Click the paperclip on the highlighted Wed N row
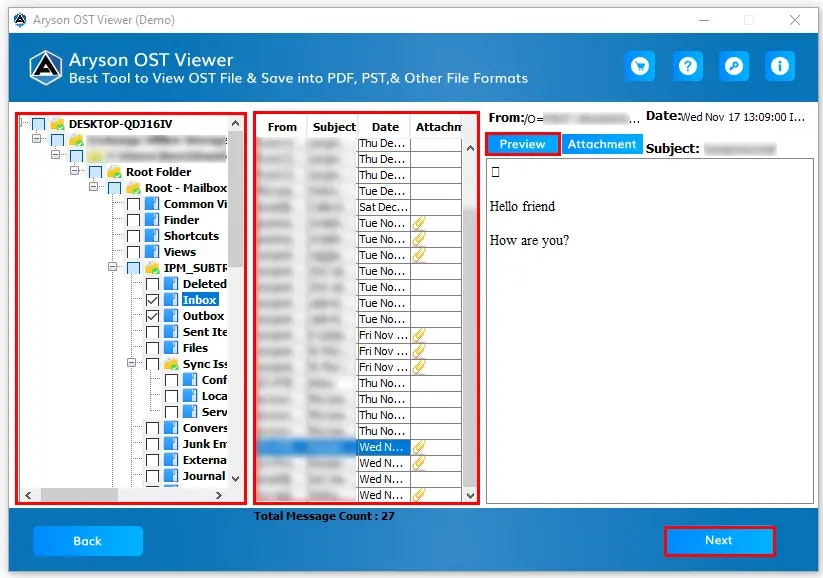The image size is (823, 578). point(418,447)
